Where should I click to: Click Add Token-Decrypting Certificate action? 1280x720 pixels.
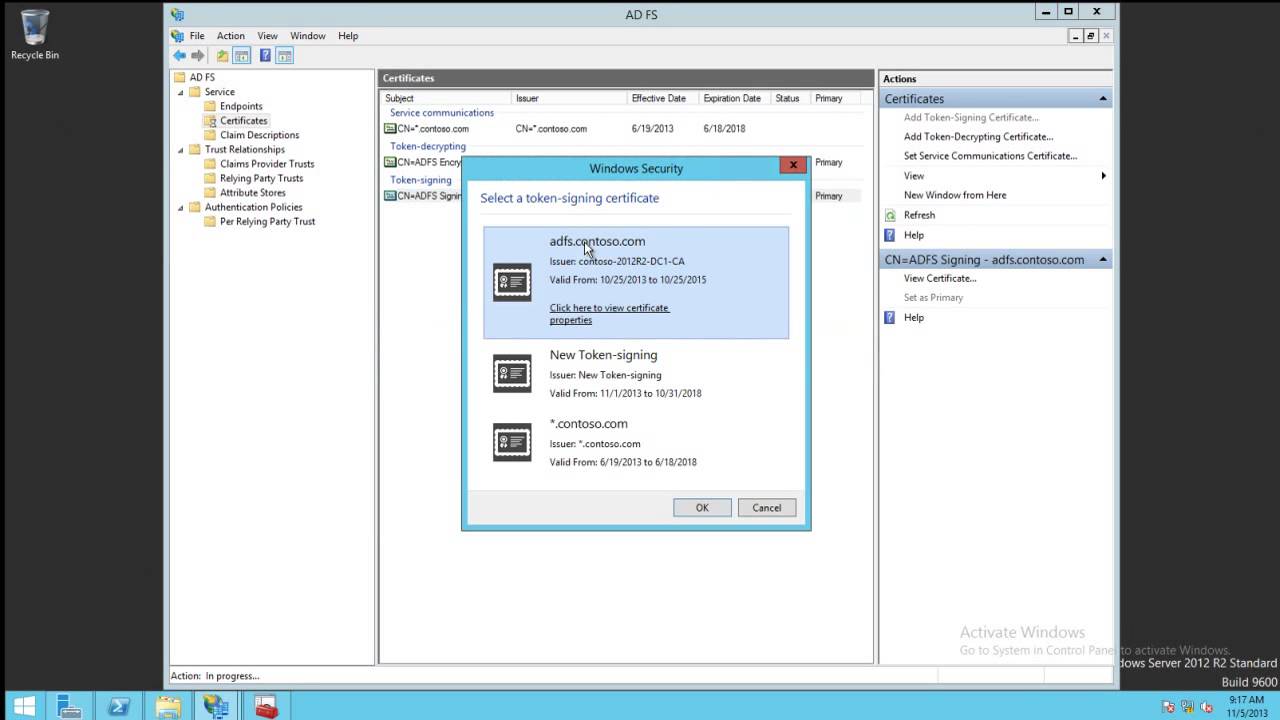[978, 137]
